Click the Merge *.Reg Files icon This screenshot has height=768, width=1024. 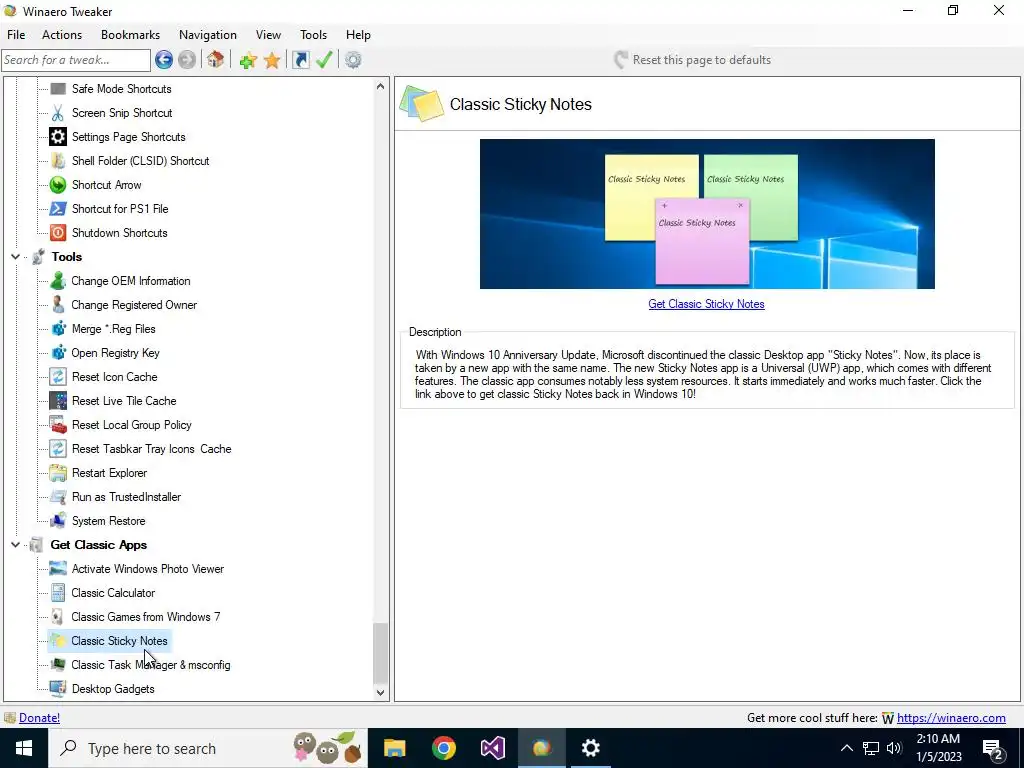click(58, 328)
